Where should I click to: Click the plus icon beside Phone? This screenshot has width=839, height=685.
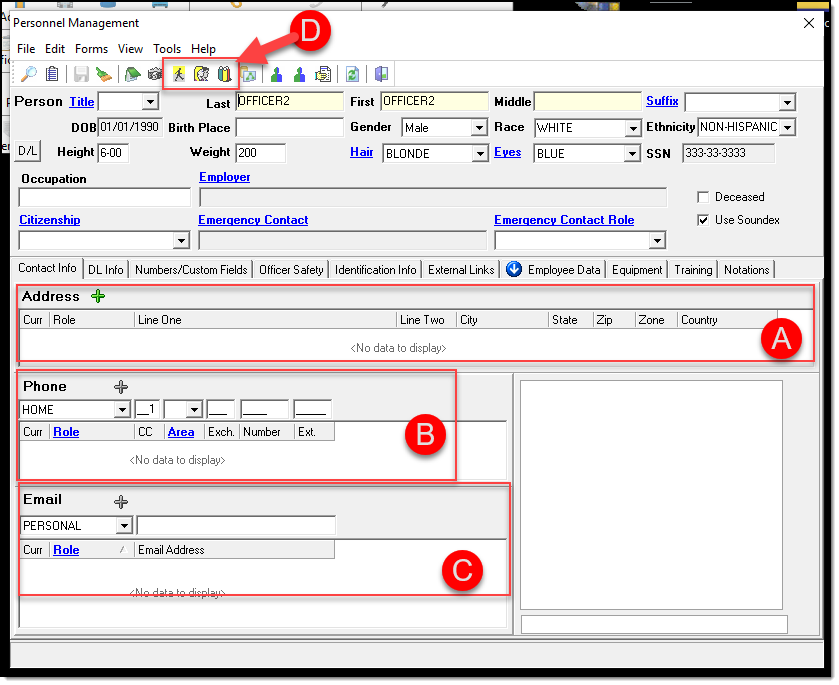point(121,387)
